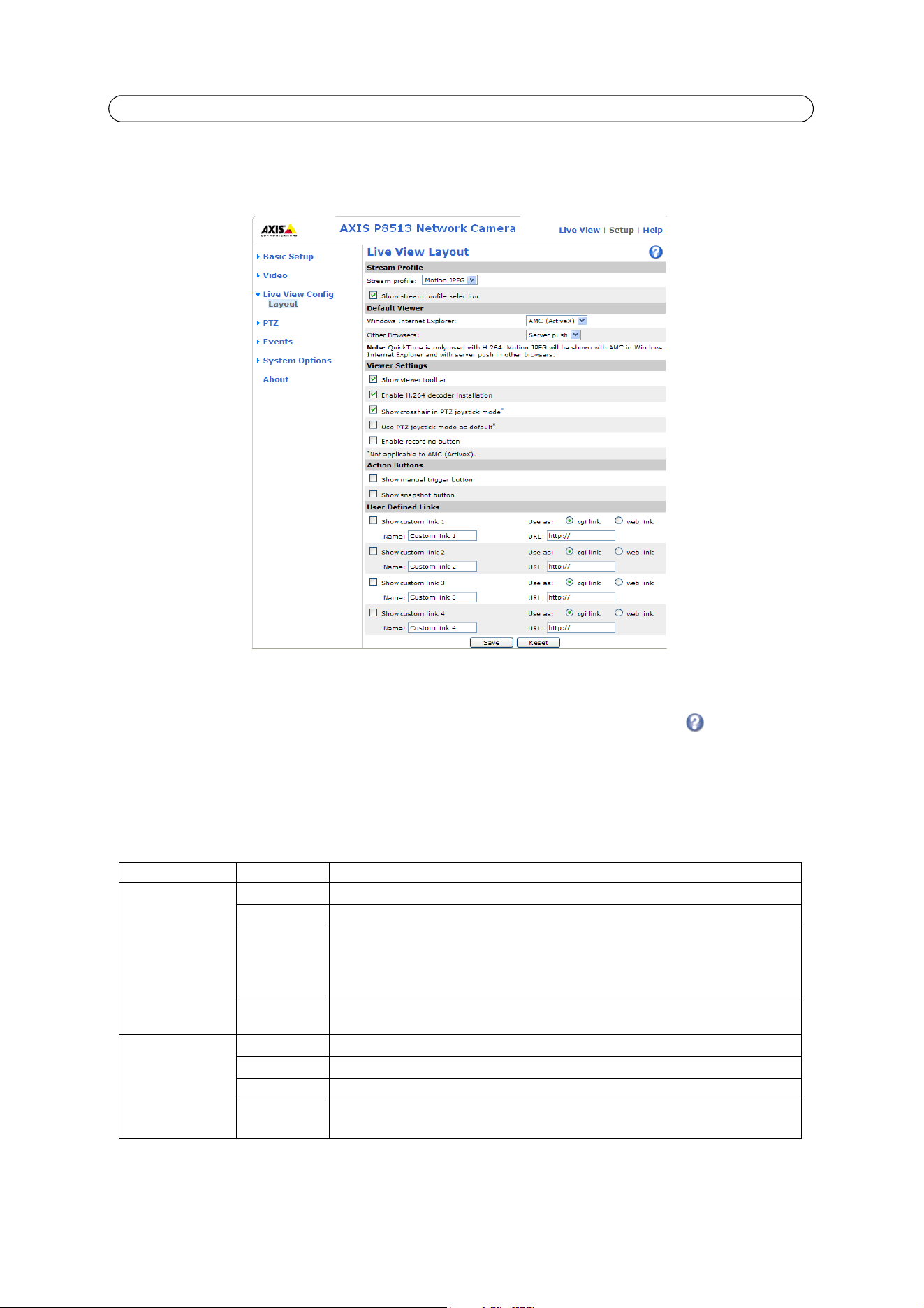The height and width of the screenshot is (1308, 924).
Task: Select cgi link for custom link 4
Action: coord(570,613)
